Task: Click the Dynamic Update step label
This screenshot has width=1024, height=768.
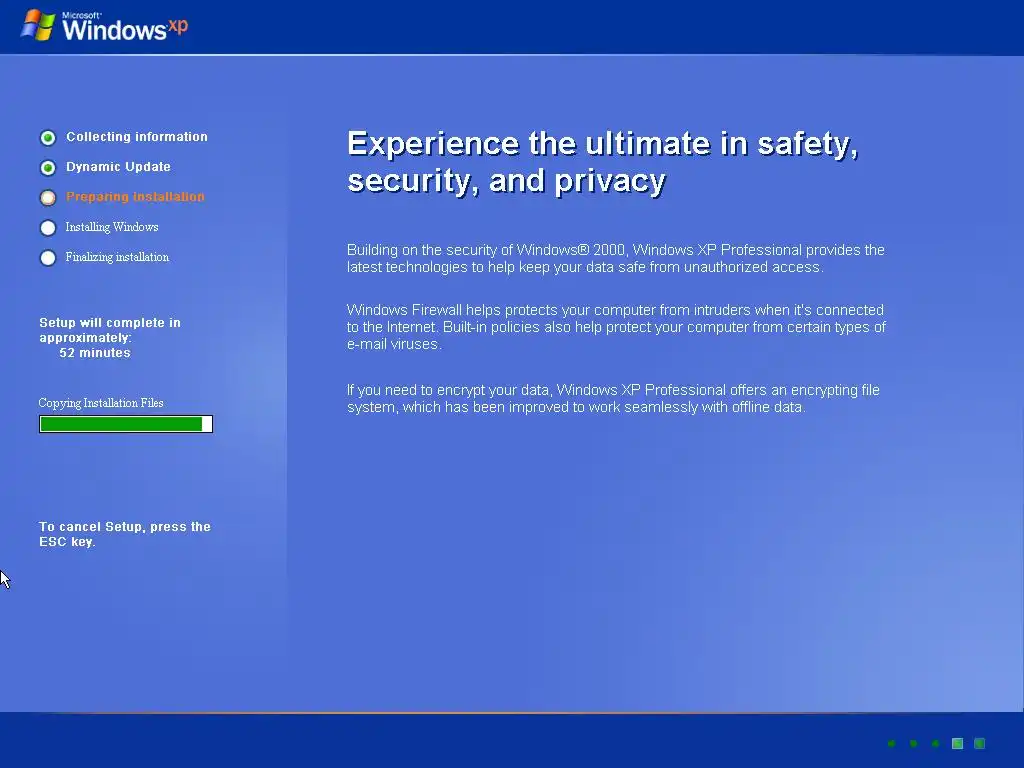Action: (118, 167)
